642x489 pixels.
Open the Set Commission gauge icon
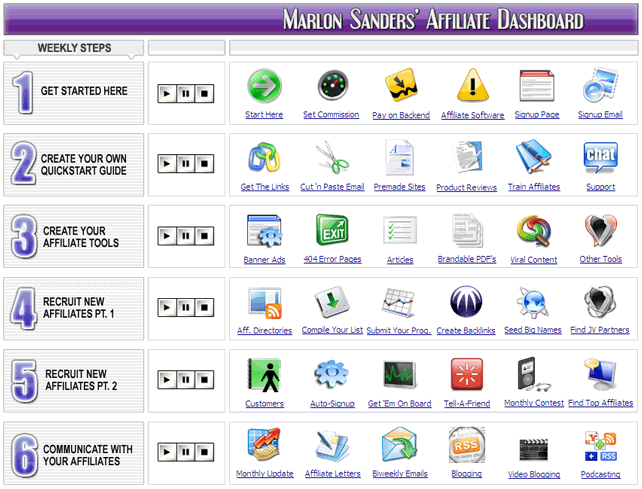point(332,87)
